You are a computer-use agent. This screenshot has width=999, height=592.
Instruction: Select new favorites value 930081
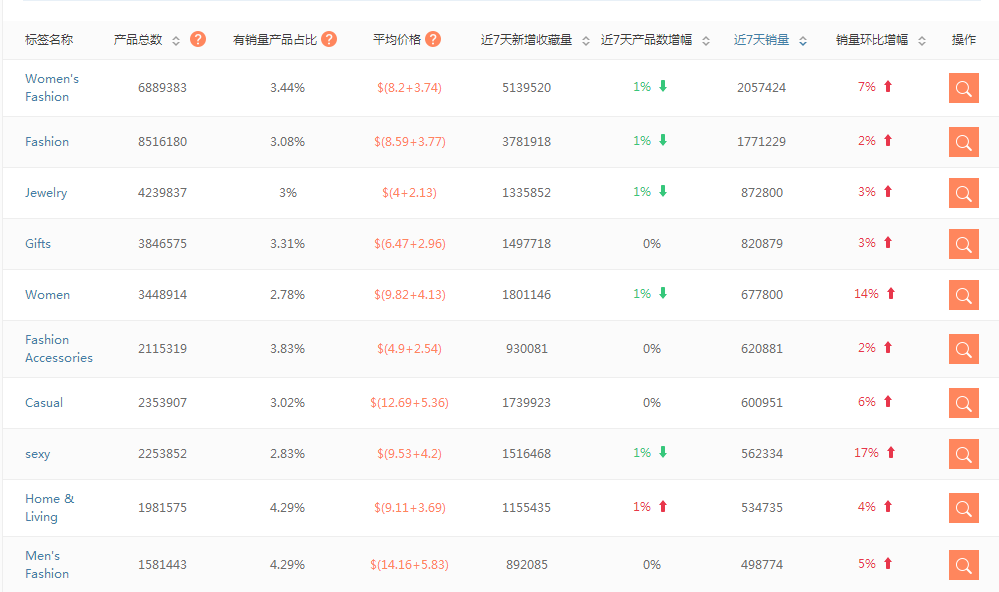pyautogui.click(x=526, y=349)
